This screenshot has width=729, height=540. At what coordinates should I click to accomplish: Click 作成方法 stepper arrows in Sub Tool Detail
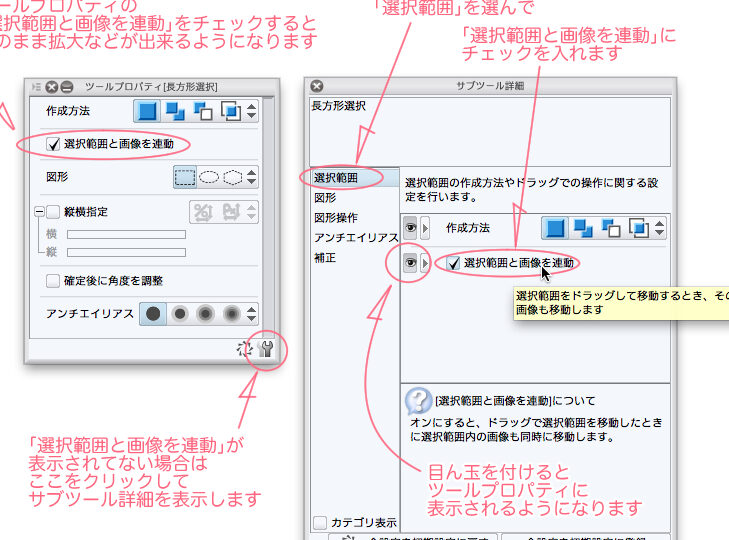(660, 228)
